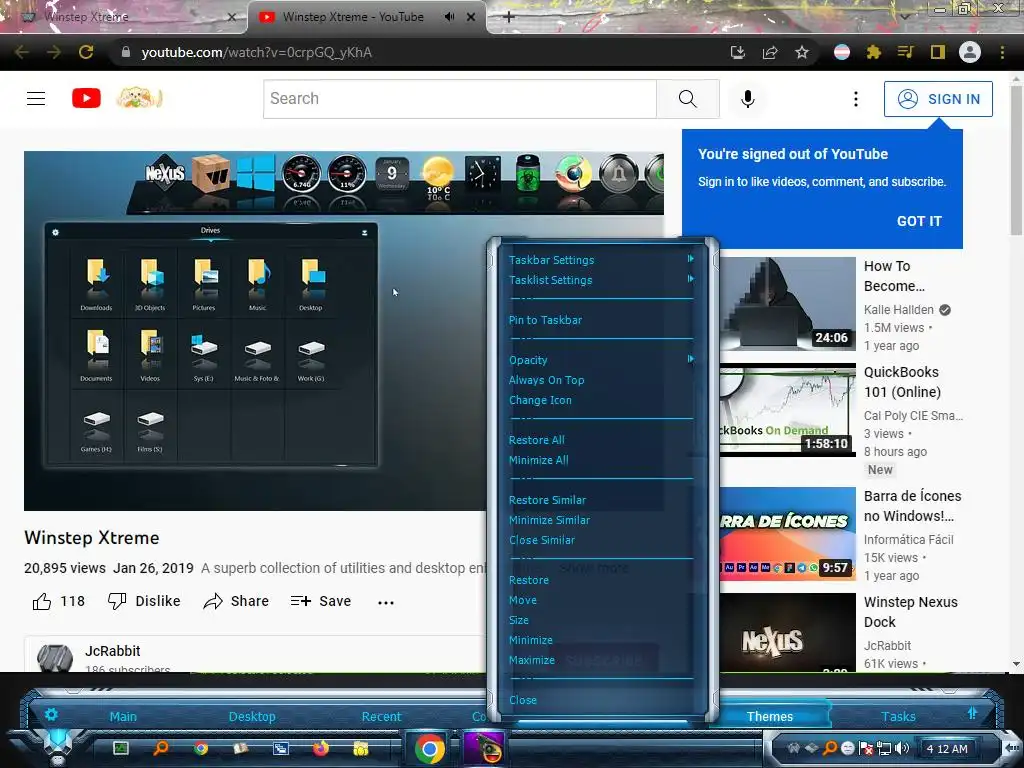Click the large Chrome taskbar button
The image size is (1024, 768).
tap(429, 749)
